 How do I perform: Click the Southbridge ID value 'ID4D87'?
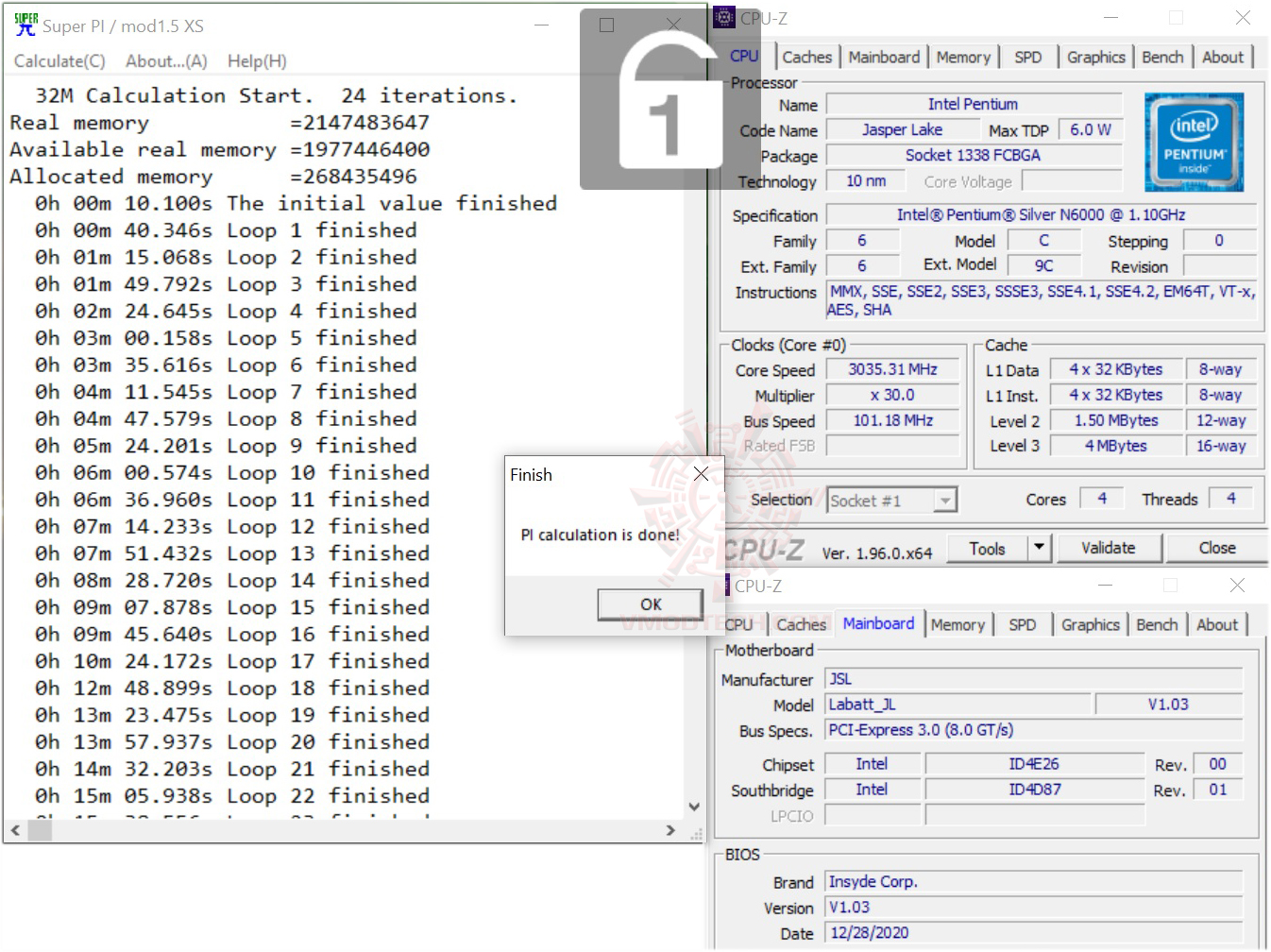(1034, 789)
